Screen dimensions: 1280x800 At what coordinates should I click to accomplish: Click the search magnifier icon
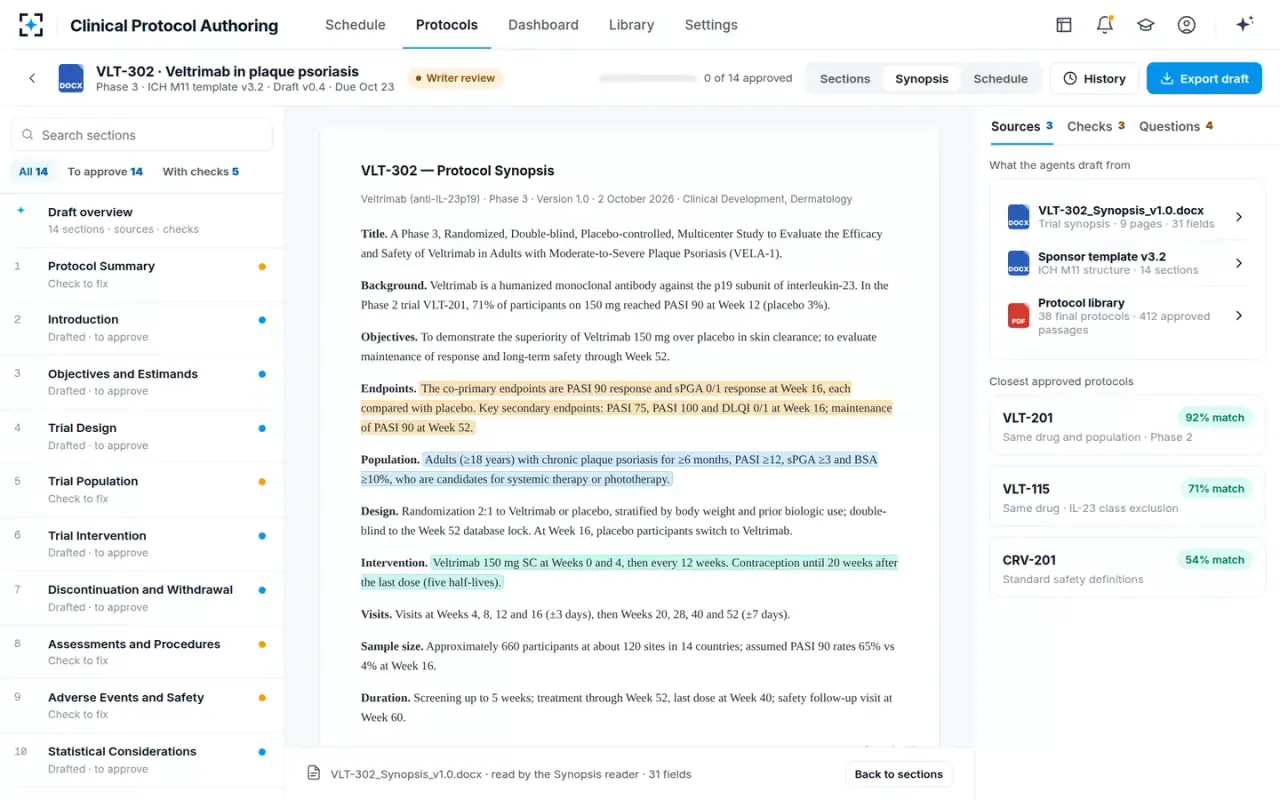click(x=27, y=135)
